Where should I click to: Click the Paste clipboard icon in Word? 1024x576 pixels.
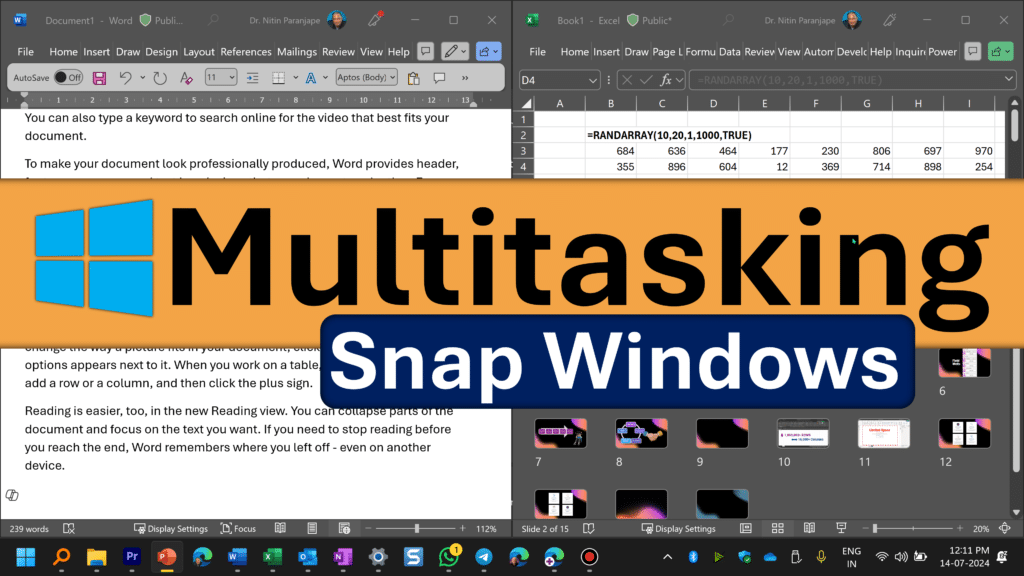[414, 77]
